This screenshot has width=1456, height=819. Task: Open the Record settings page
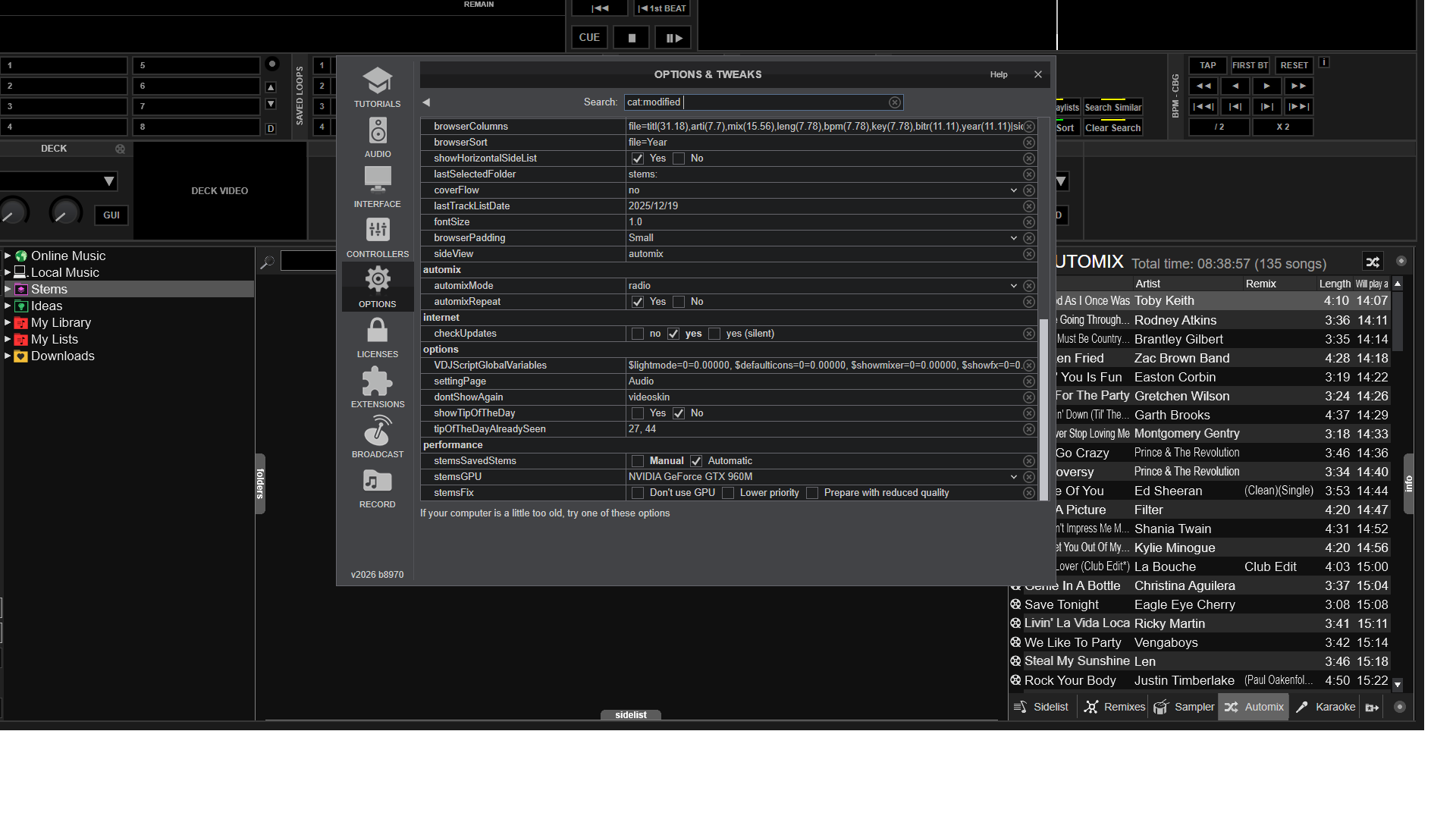coord(377,488)
